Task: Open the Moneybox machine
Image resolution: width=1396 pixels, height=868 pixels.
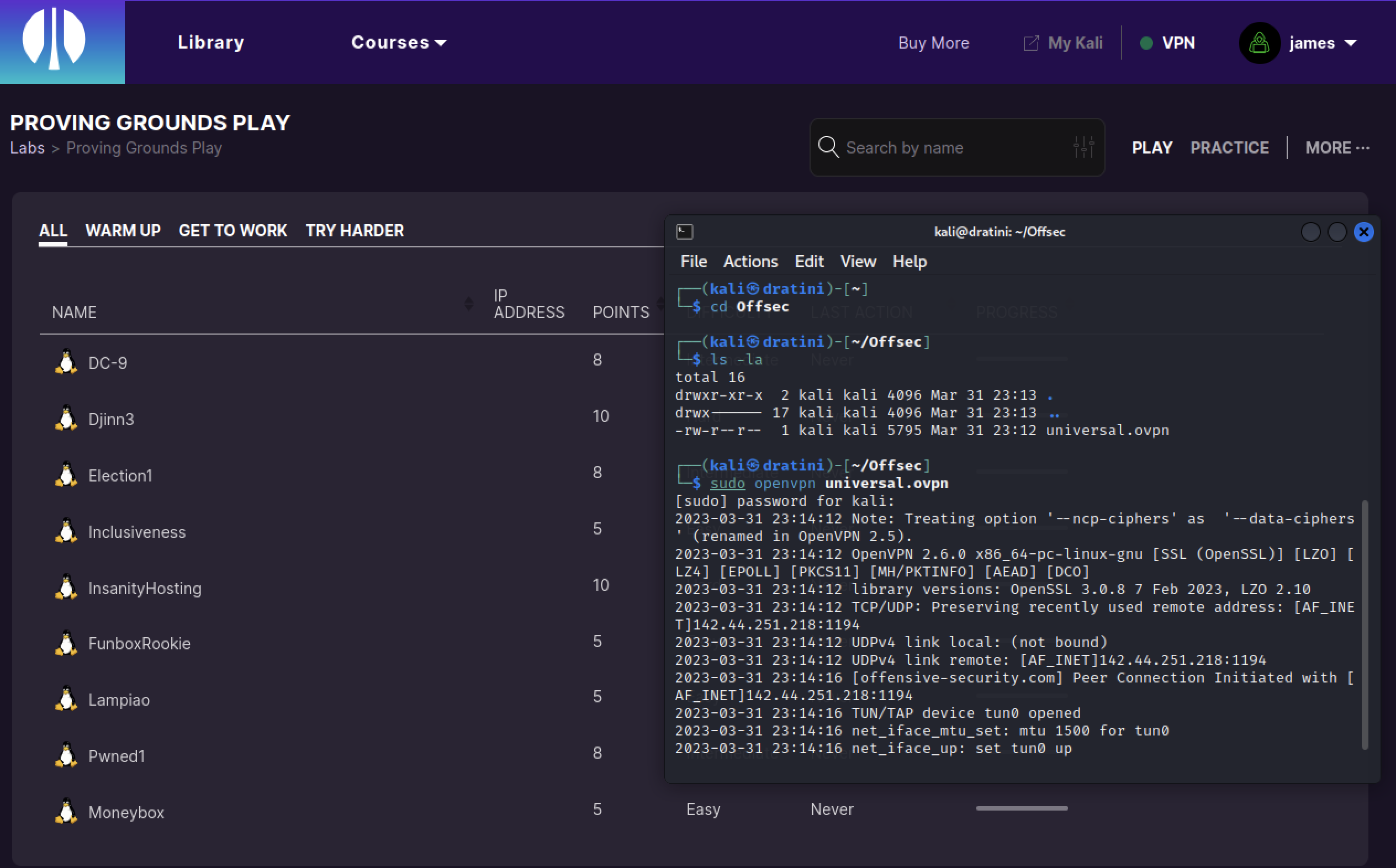Action: coord(126,812)
